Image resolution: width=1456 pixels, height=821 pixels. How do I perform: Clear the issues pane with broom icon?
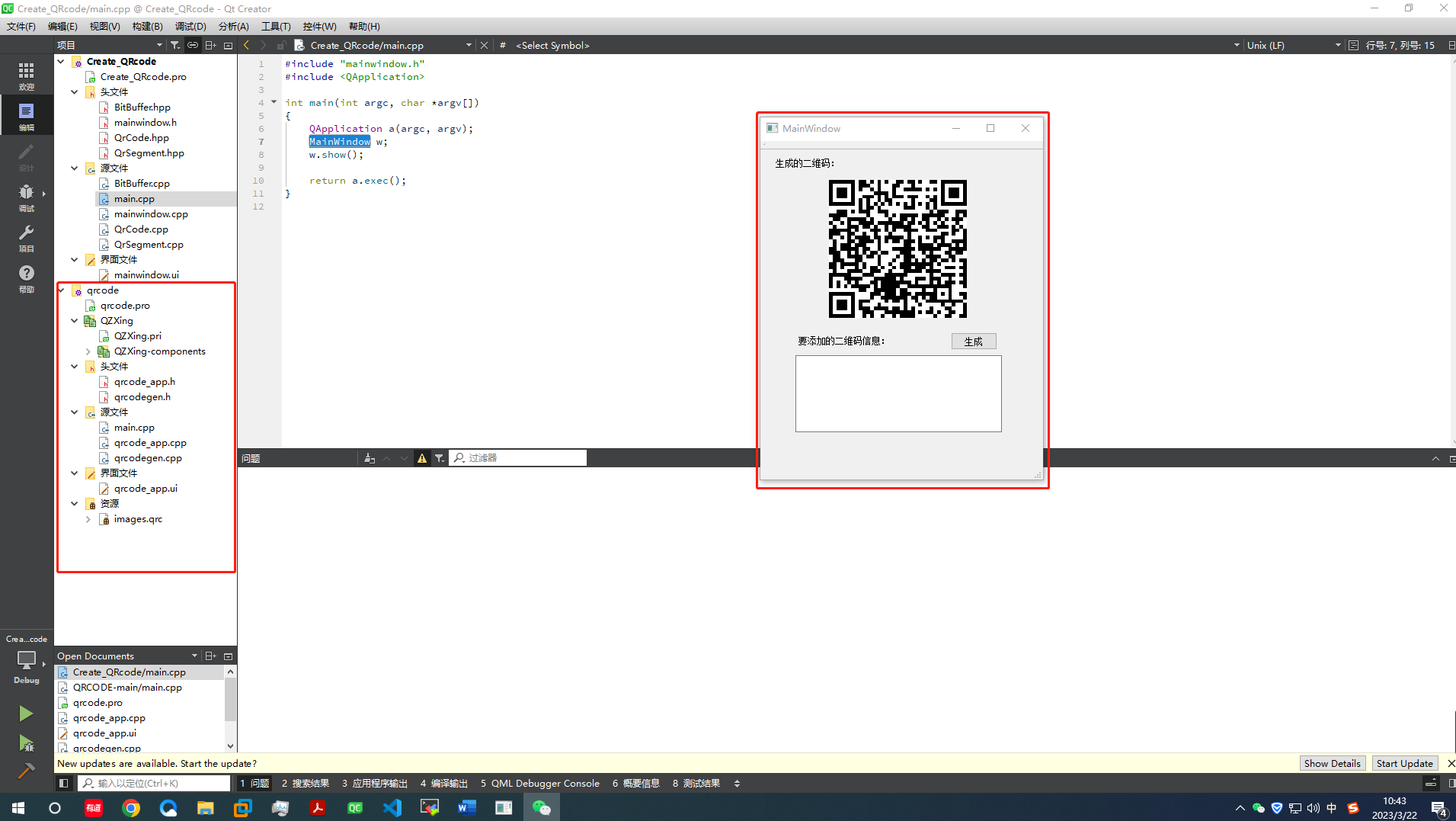(370, 458)
